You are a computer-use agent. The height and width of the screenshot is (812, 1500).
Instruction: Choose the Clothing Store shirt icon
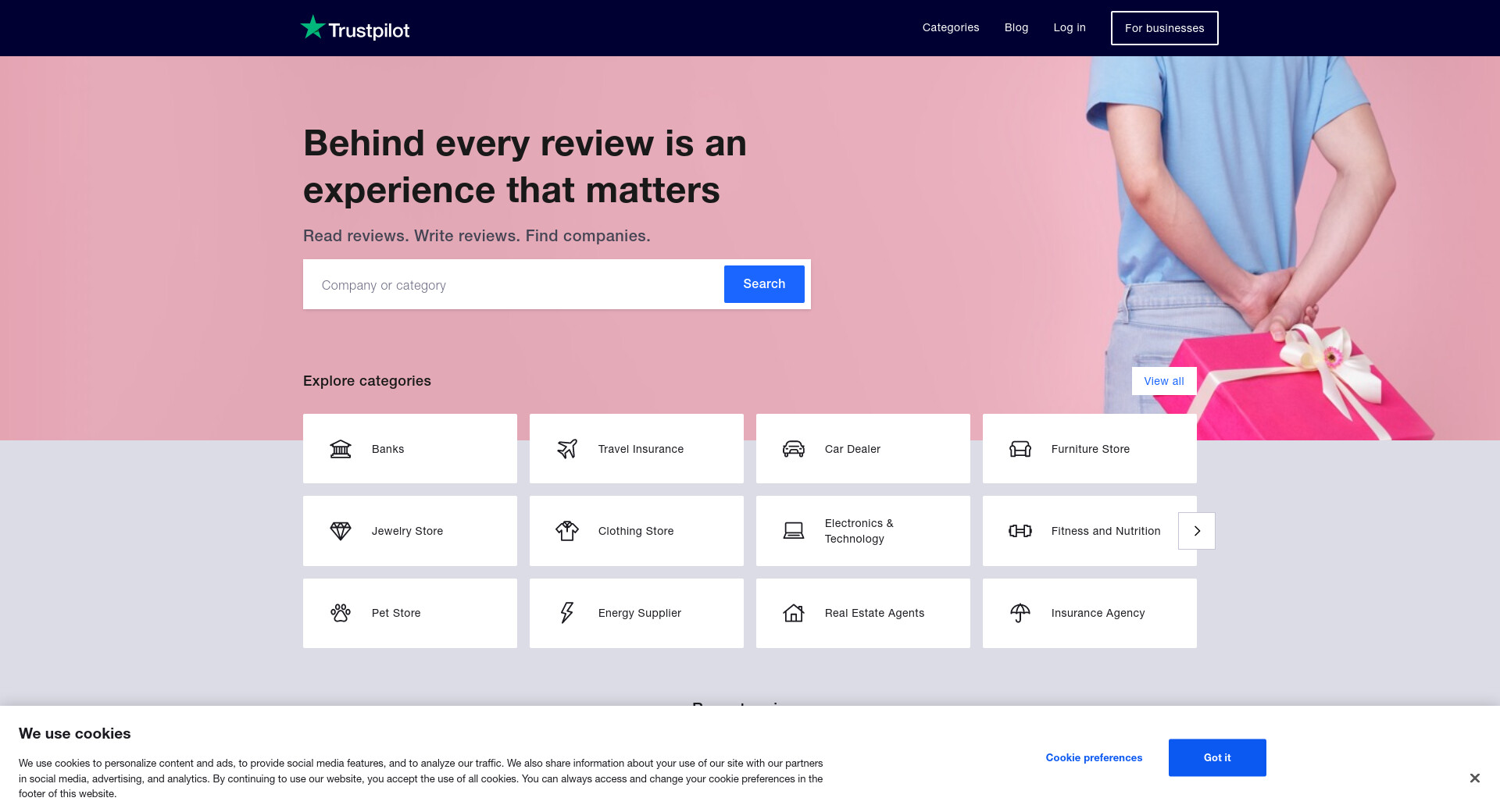pyautogui.click(x=567, y=531)
